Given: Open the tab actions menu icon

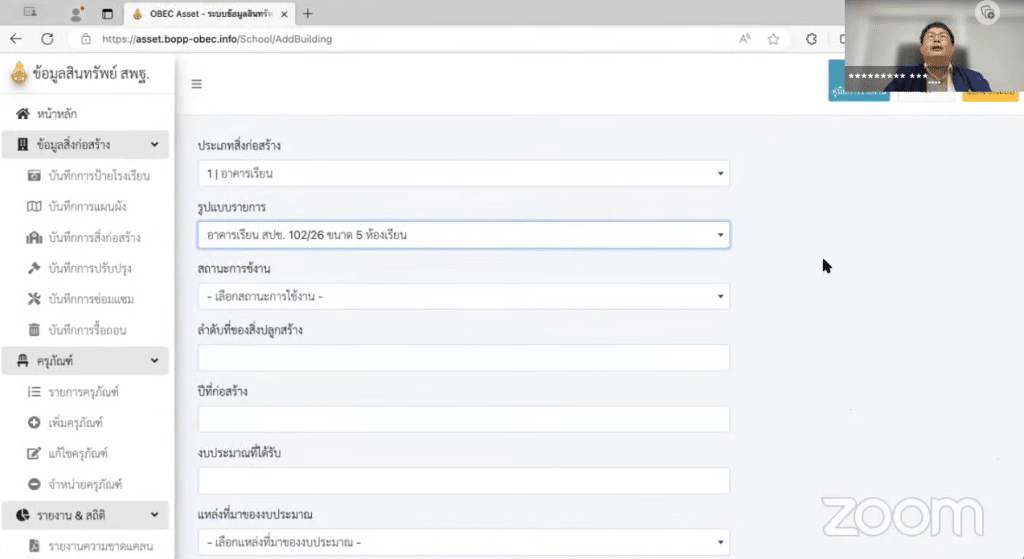Looking at the screenshot, I should tap(107, 13).
